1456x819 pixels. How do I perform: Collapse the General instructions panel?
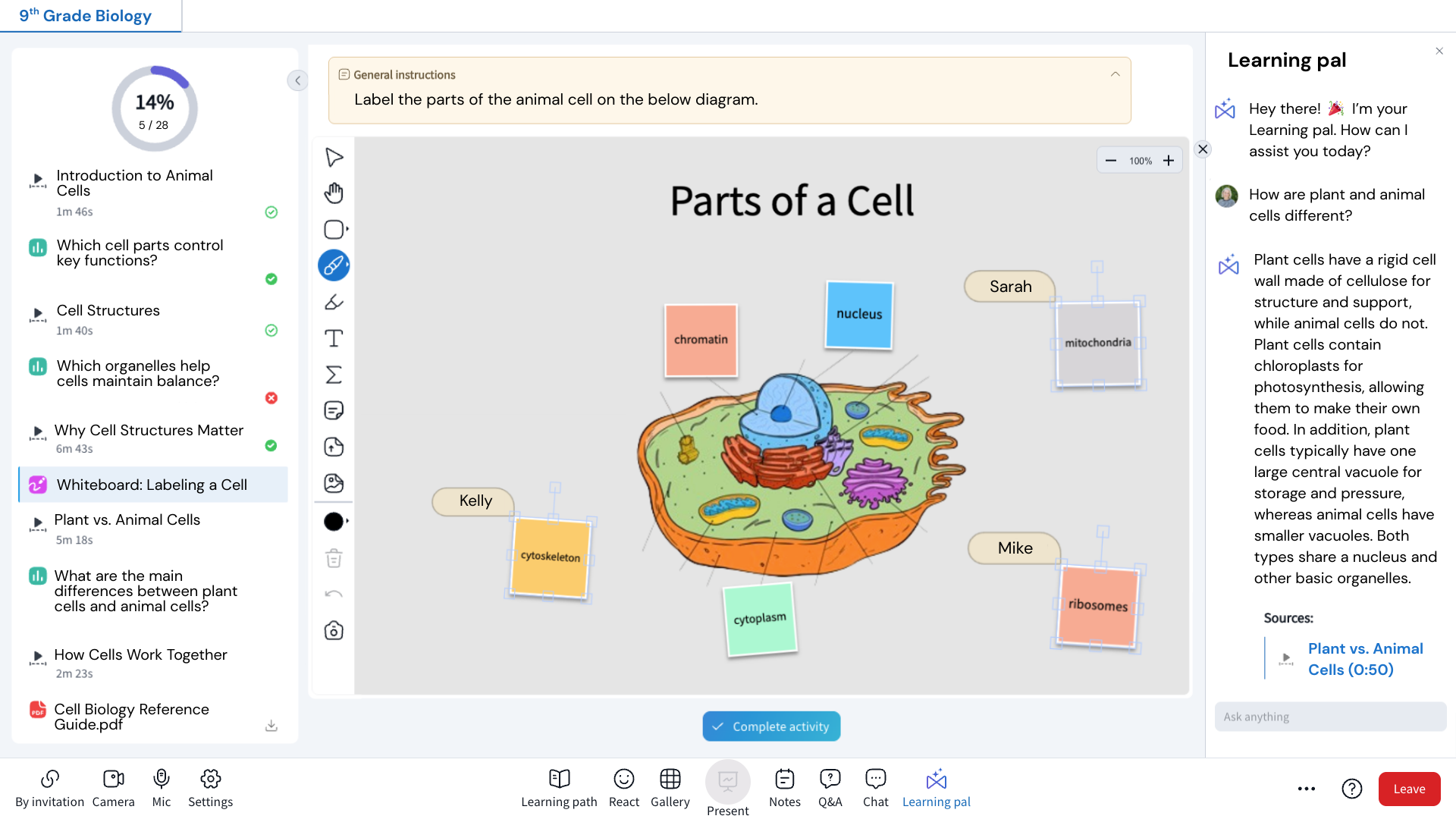coord(1115,74)
